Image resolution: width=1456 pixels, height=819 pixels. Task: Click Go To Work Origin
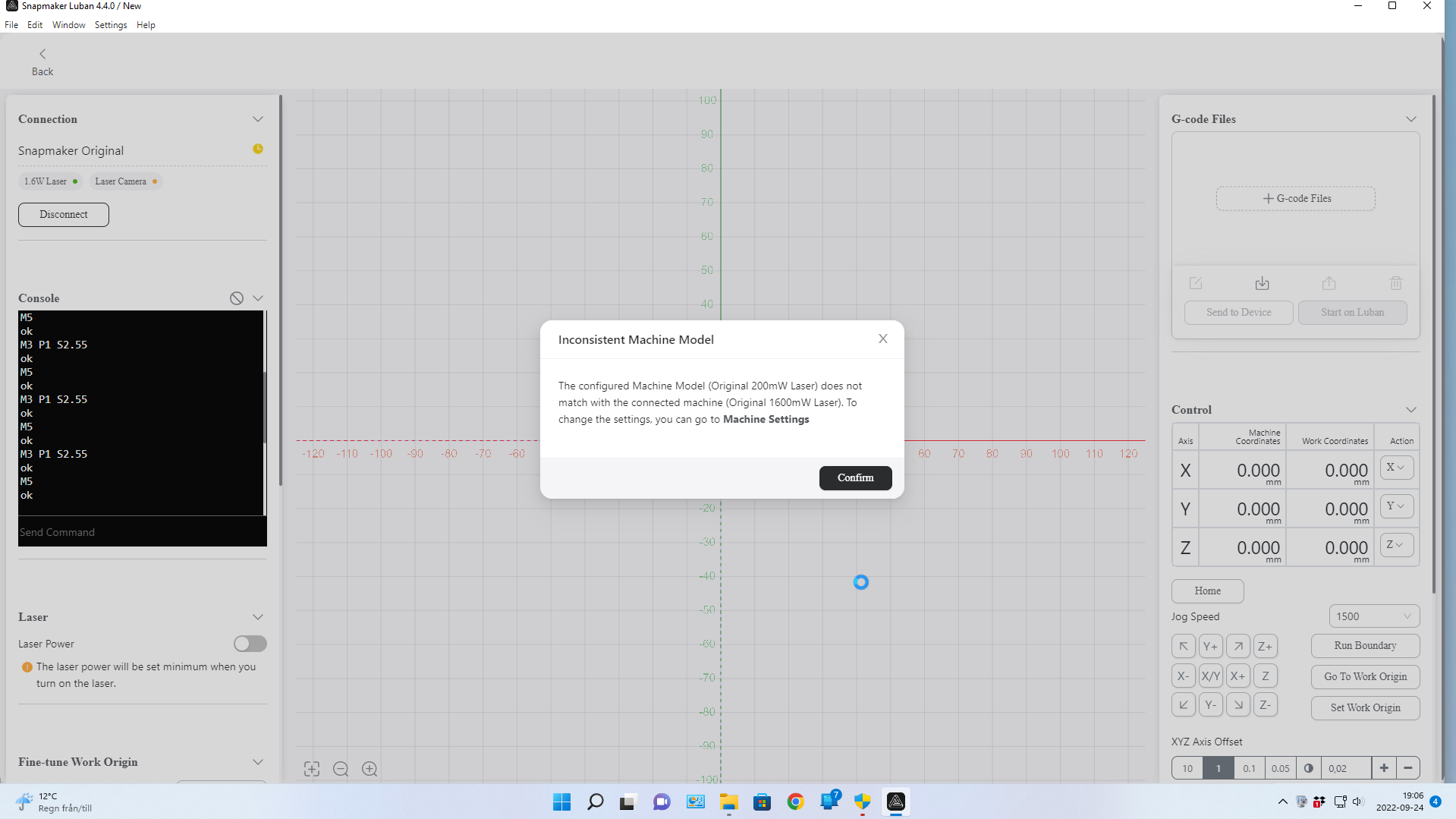[1366, 677]
